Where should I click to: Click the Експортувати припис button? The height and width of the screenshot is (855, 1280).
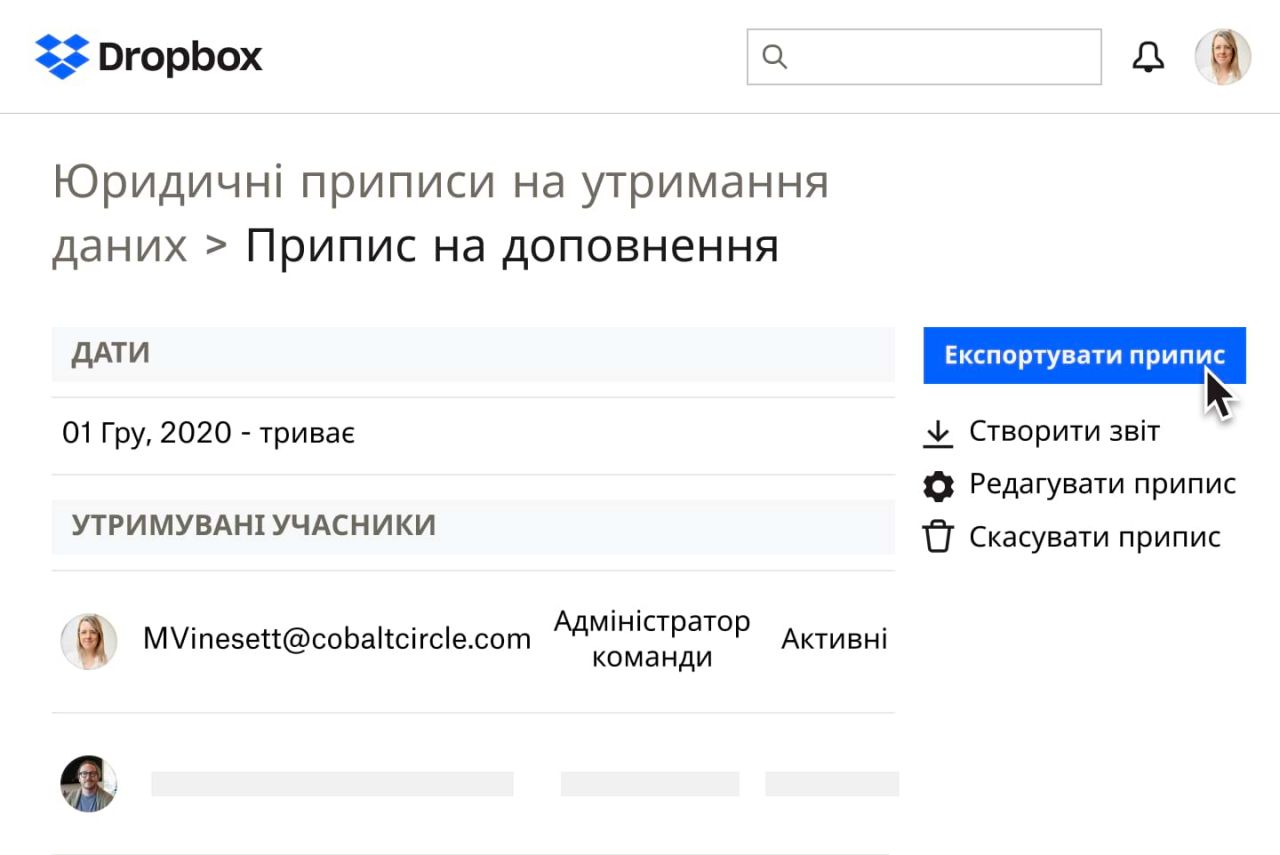pyautogui.click(x=1084, y=355)
